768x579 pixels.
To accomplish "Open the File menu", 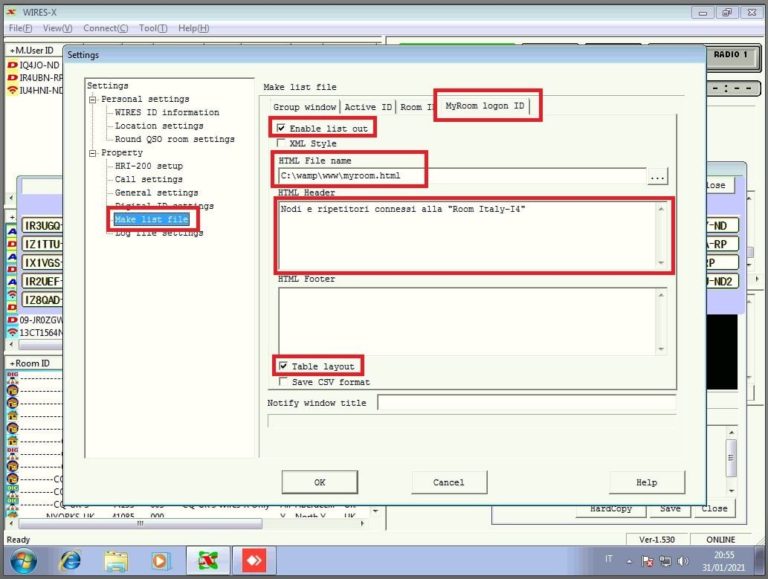I will pos(20,28).
